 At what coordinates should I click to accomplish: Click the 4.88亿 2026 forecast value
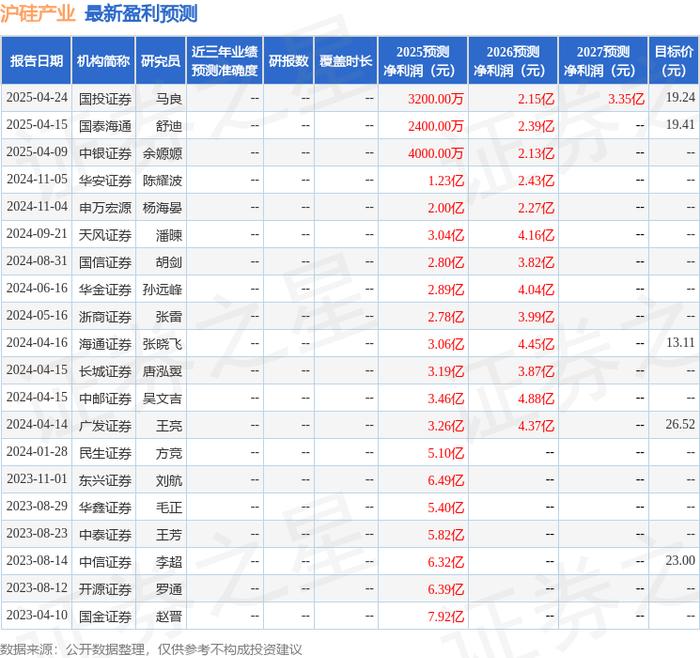coord(536,398)
